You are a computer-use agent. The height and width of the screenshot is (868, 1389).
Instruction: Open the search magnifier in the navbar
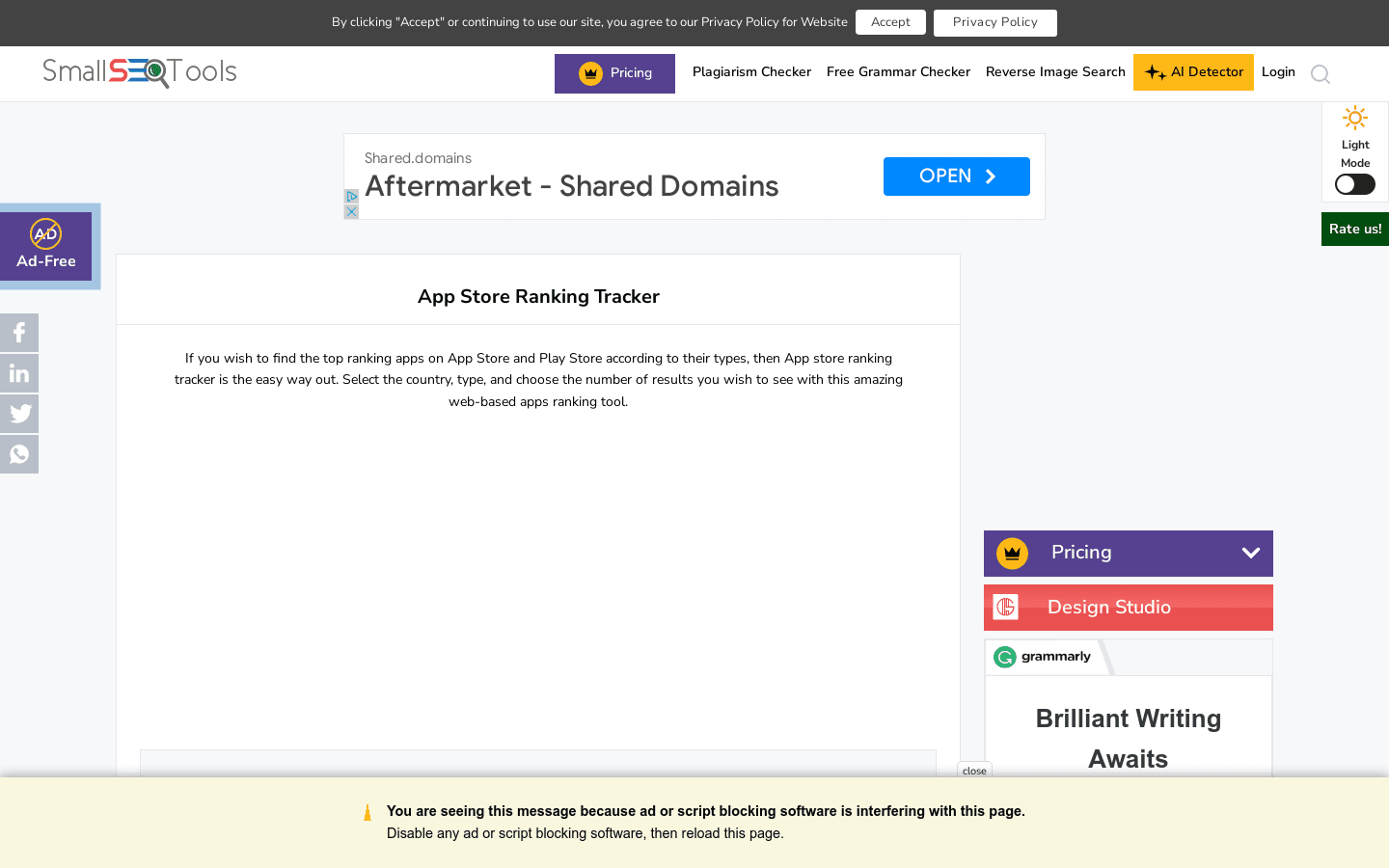(1320, 74)
